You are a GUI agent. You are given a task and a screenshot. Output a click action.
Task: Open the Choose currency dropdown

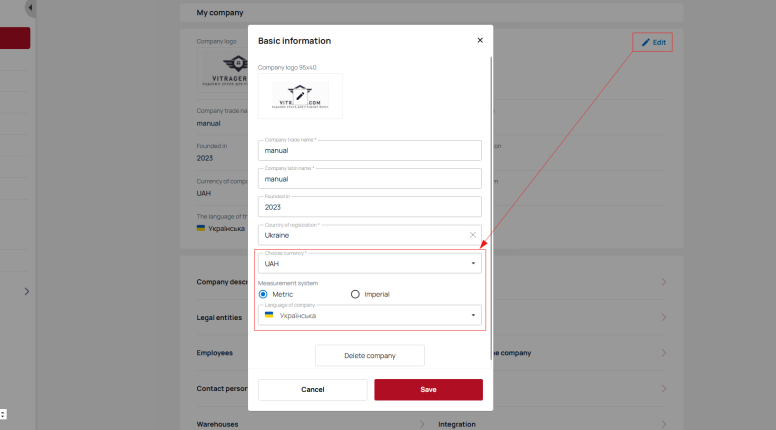(x=369, y=263)
